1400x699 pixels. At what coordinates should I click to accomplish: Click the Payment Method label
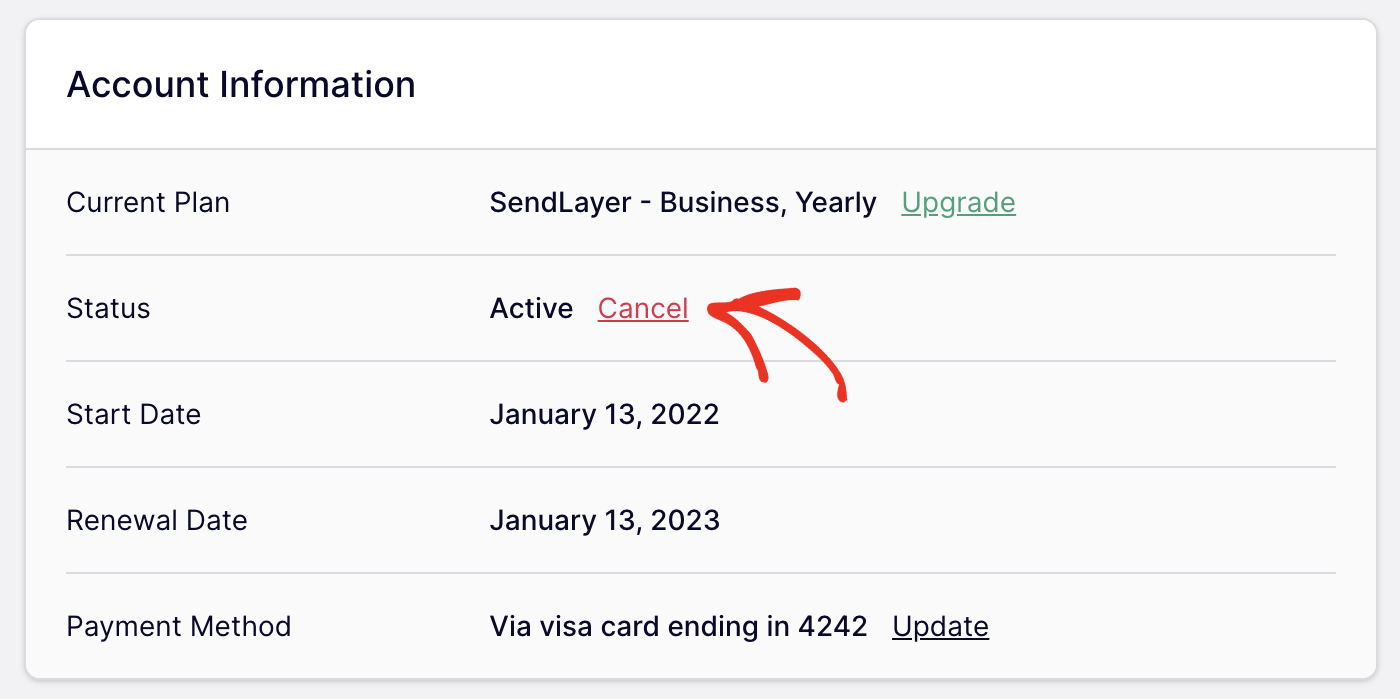pyautogui.click(x=178, y=626)
